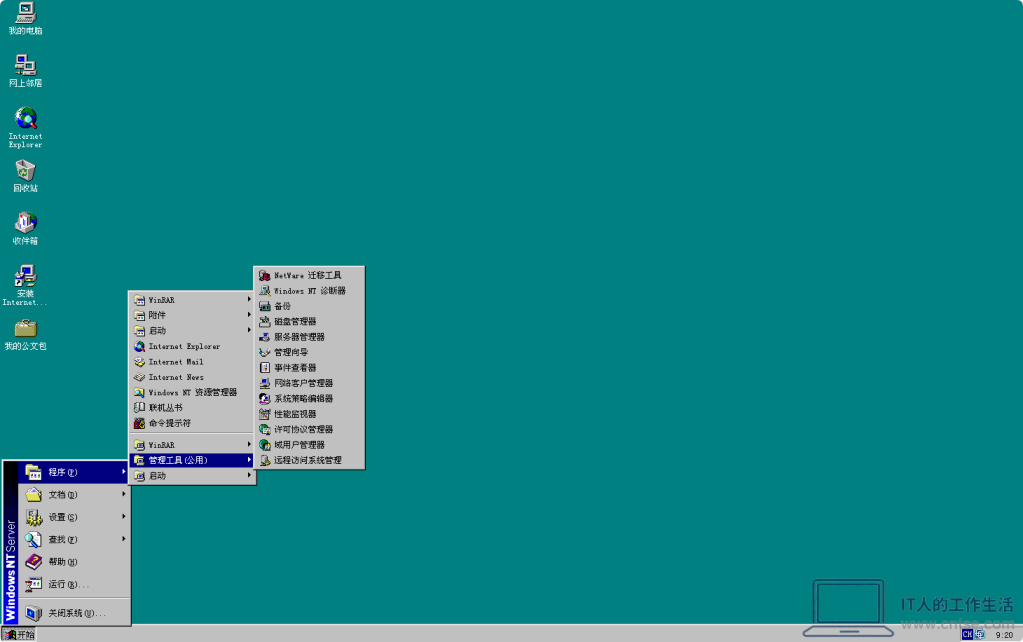1023x642 pixels.
Task: Expand the WinRAR folder above 附件
Action: (x=192, y=300)
